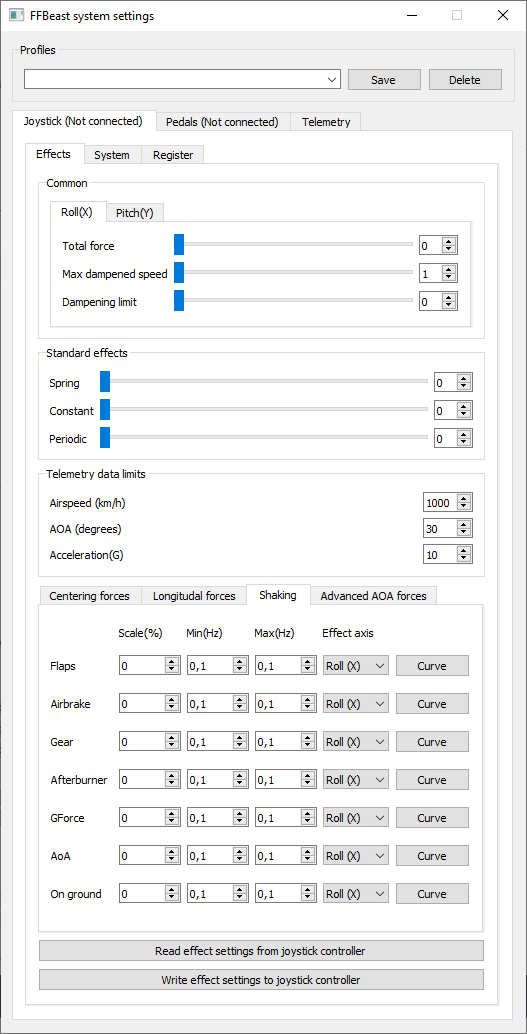Decrease Afterburner Max(Hz) spinner down arrow
Image resolution: width=527 pixels, height=1034 pixels.
pyautogui.click(x=308, y=784)
